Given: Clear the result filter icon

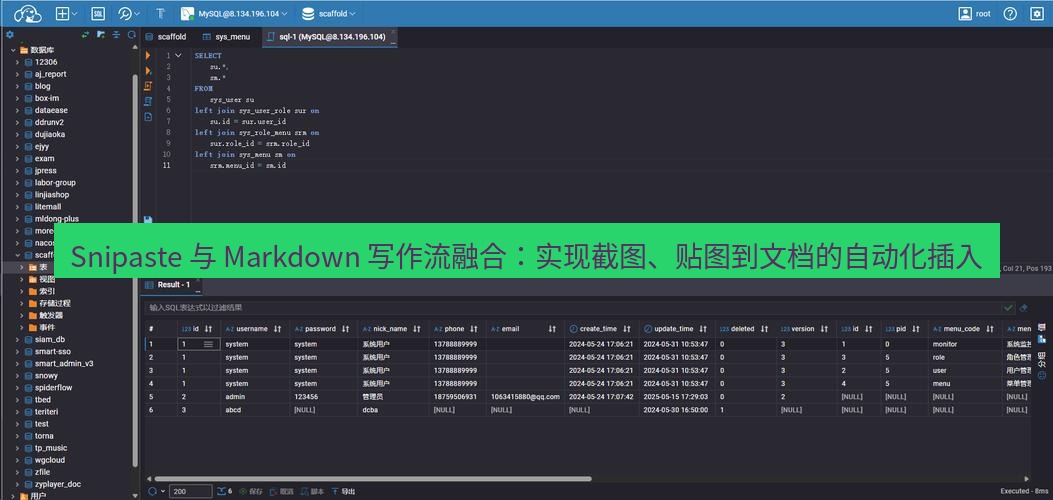Looking at the screenshot, I should click(x=1023, y=308).
